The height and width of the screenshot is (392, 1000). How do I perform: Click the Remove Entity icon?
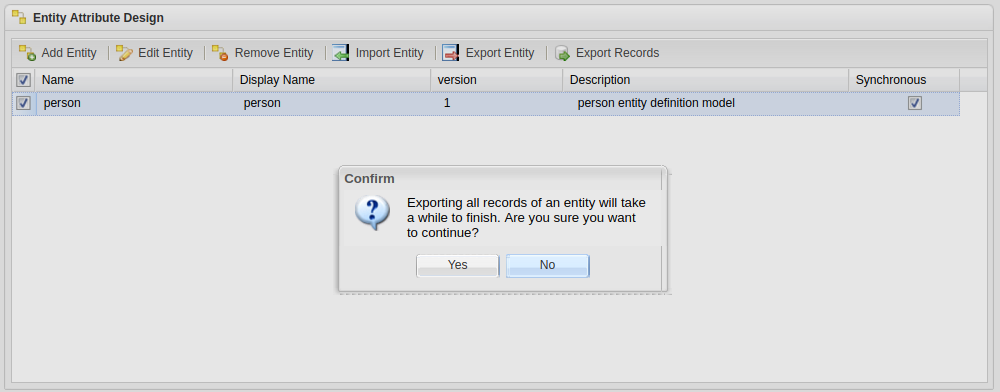pos(220,53)
